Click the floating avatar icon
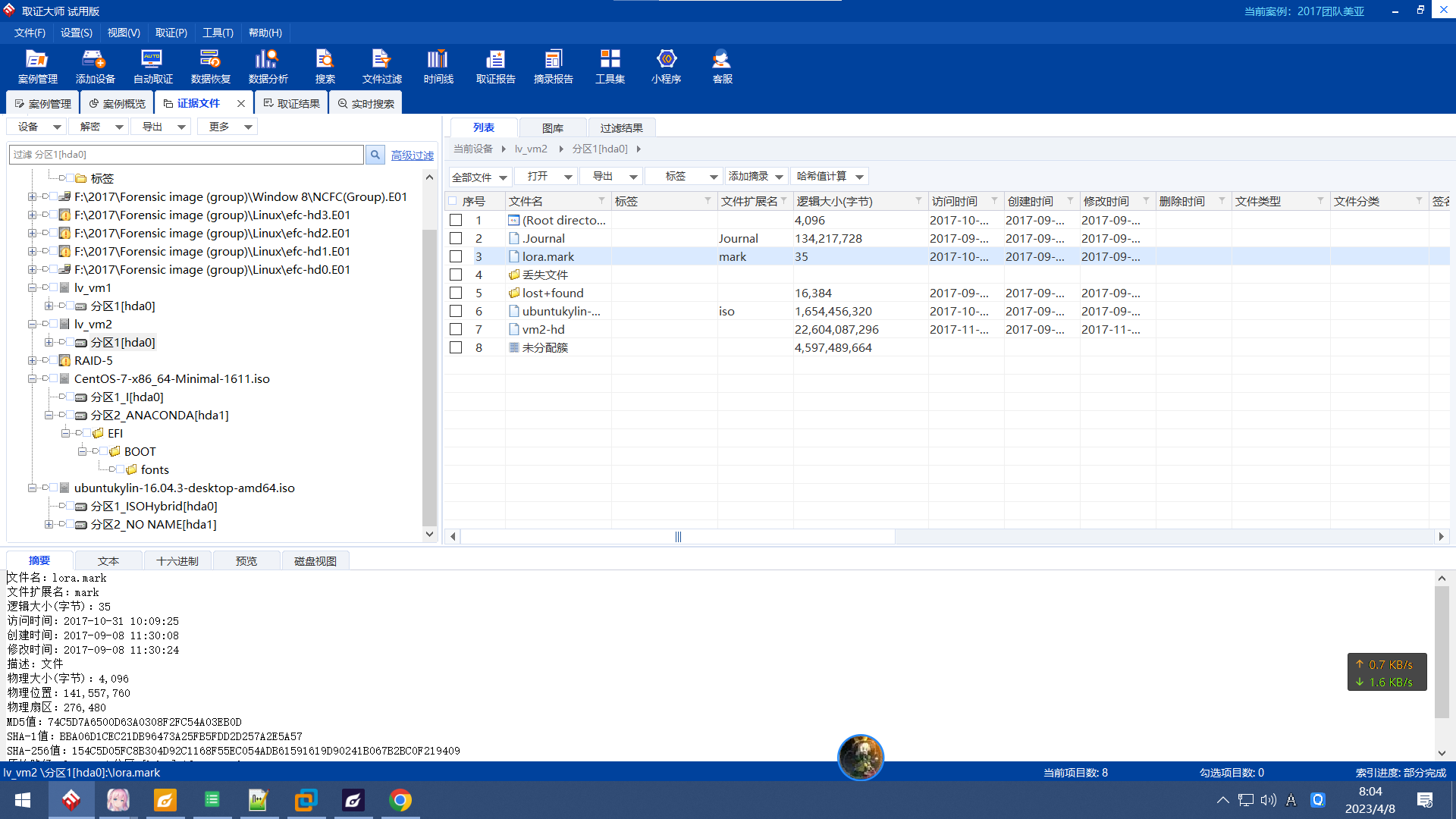This screenshot has width=1456, height=819. 860,757
